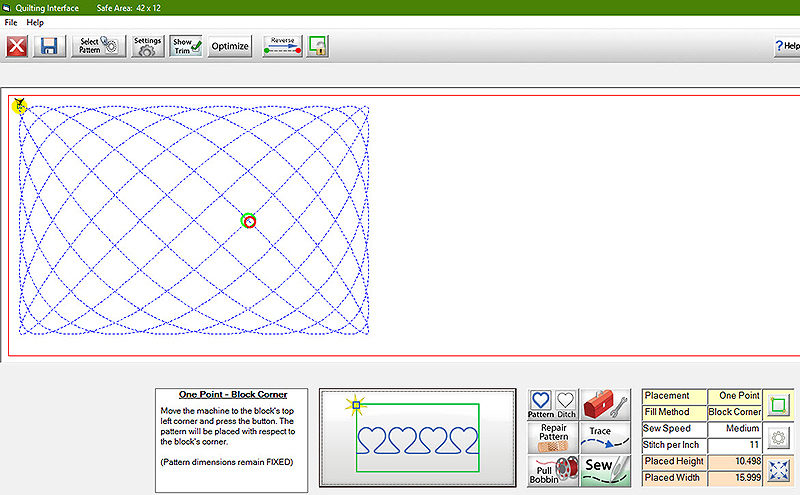
Task: Open the File menu
Action: 11,22
